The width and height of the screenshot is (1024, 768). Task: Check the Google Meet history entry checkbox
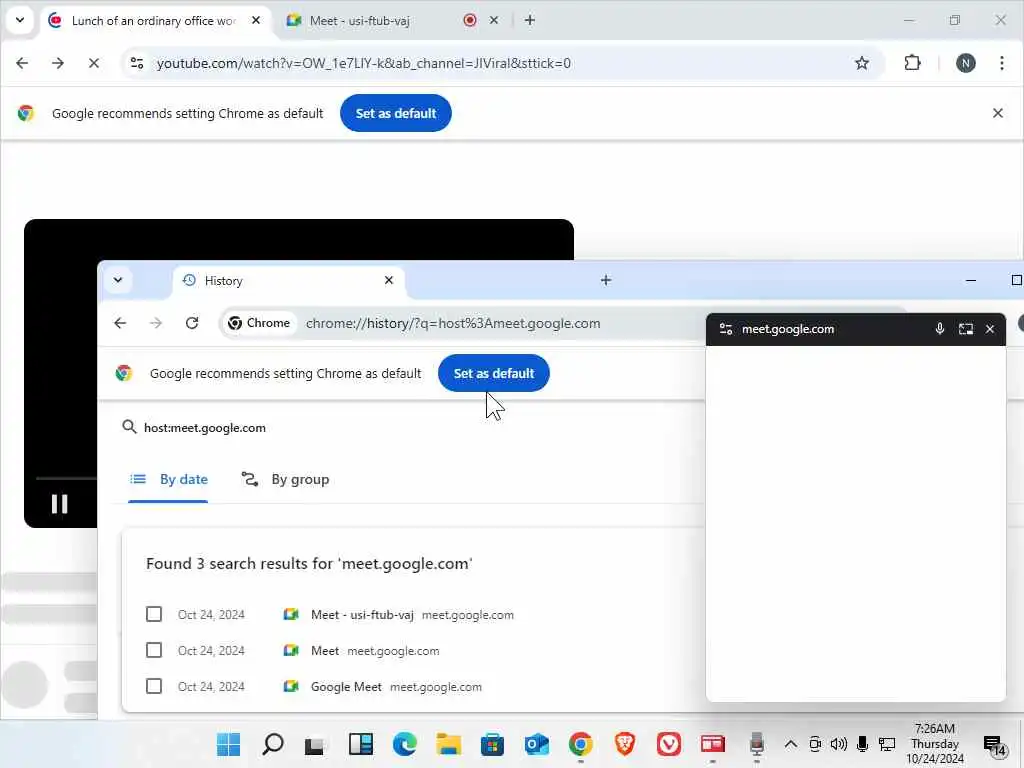[x=154, y=686]
